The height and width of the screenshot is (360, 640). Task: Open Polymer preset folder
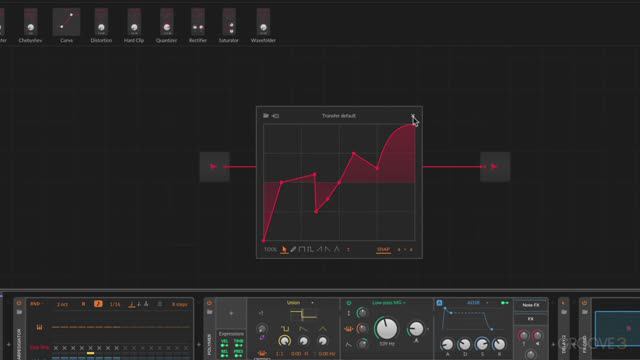209,312
